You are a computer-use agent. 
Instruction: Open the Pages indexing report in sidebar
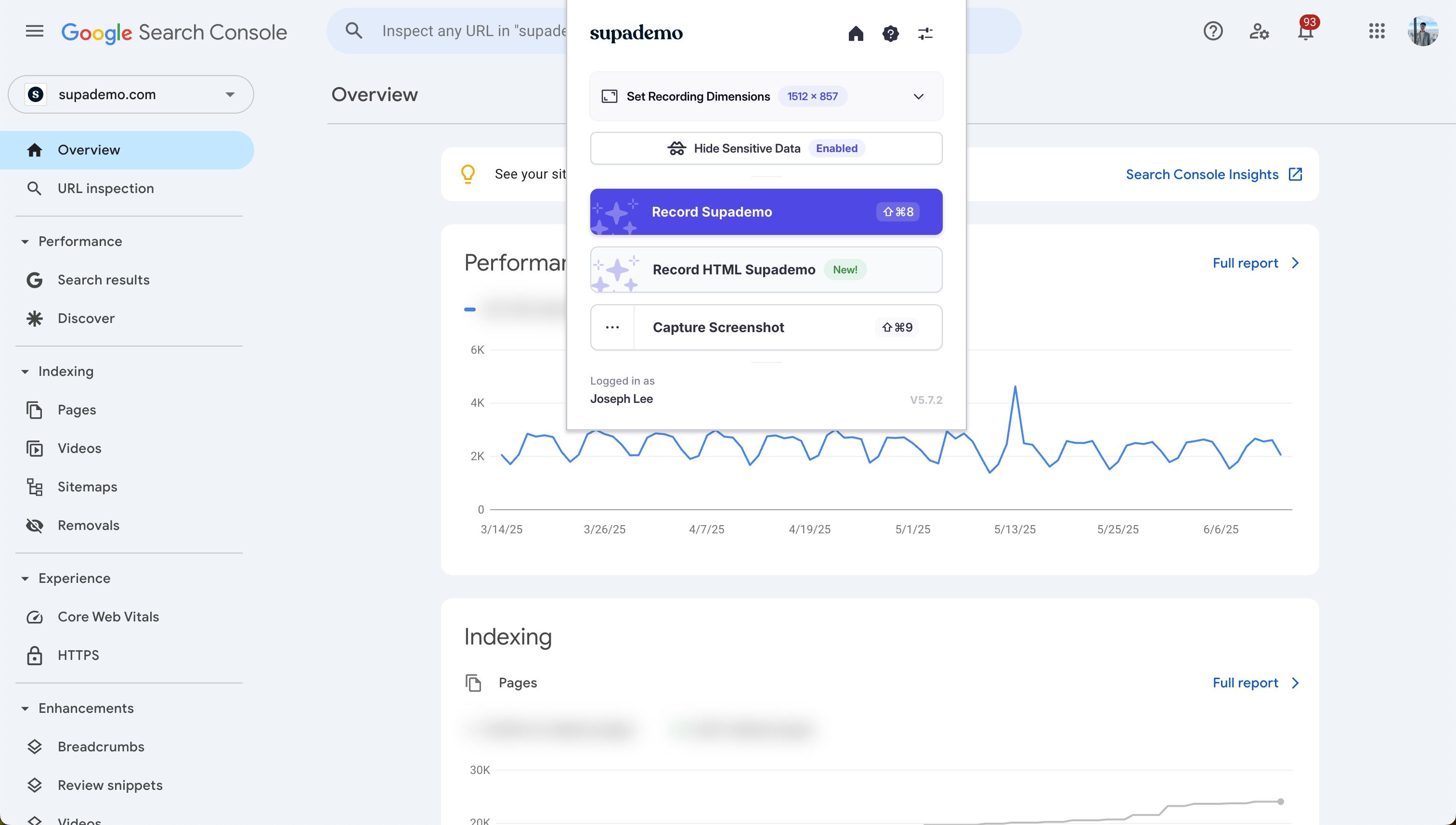[x=127, y=410]
